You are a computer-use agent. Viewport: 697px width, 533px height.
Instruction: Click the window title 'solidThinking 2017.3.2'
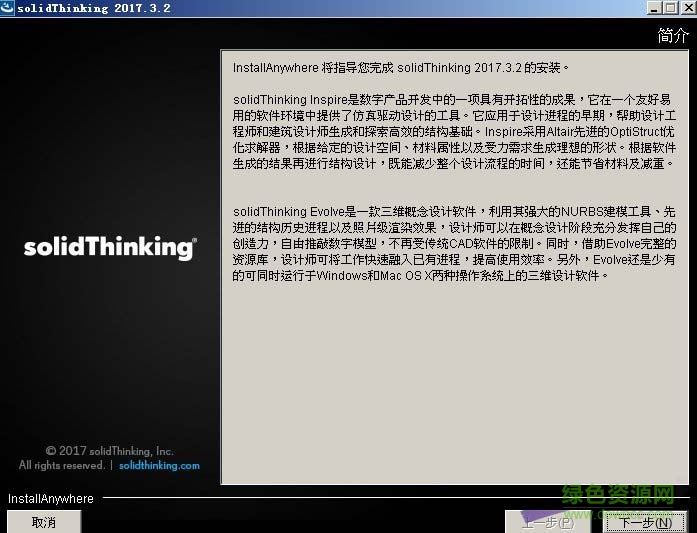(94, 8)
